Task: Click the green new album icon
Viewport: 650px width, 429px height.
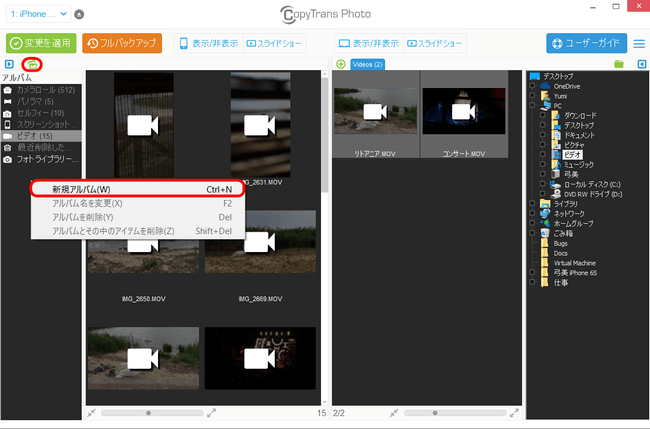Action: [32, 64]
